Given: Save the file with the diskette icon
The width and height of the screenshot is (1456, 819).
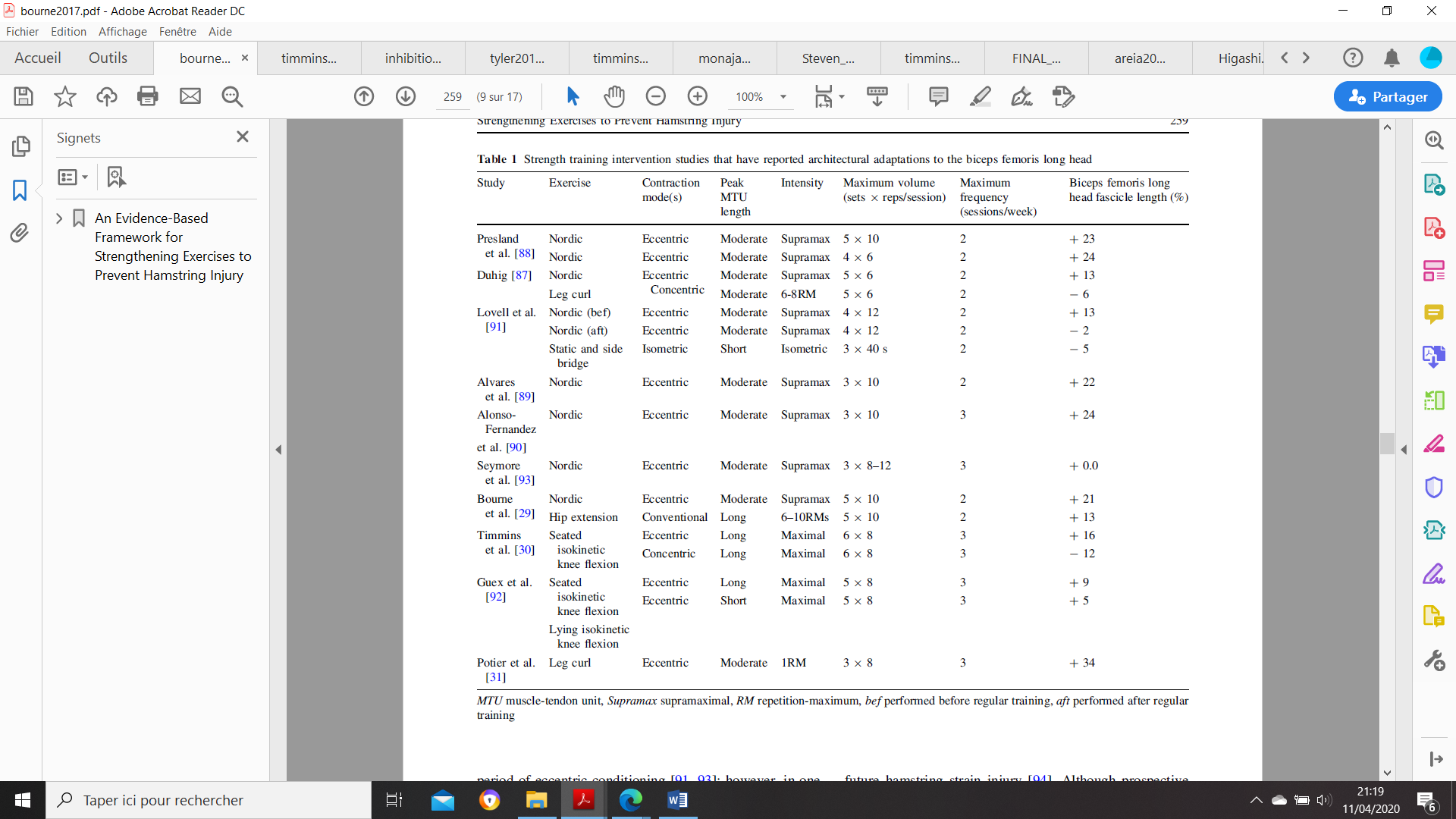Looking at the screenshot, I should coord(24,96).
